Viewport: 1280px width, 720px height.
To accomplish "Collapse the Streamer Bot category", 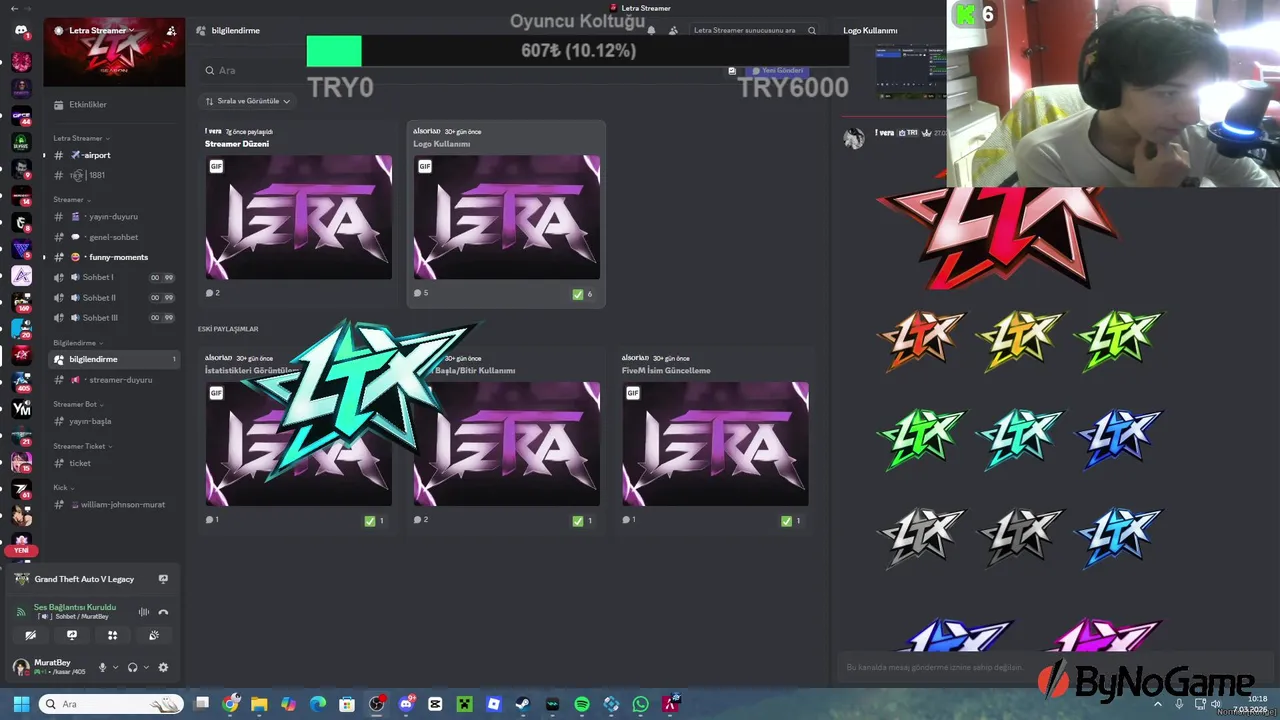I will point(78,405).
